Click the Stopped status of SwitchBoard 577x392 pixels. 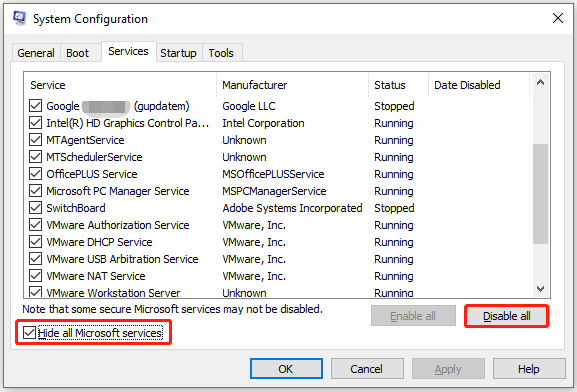(394, 208)
